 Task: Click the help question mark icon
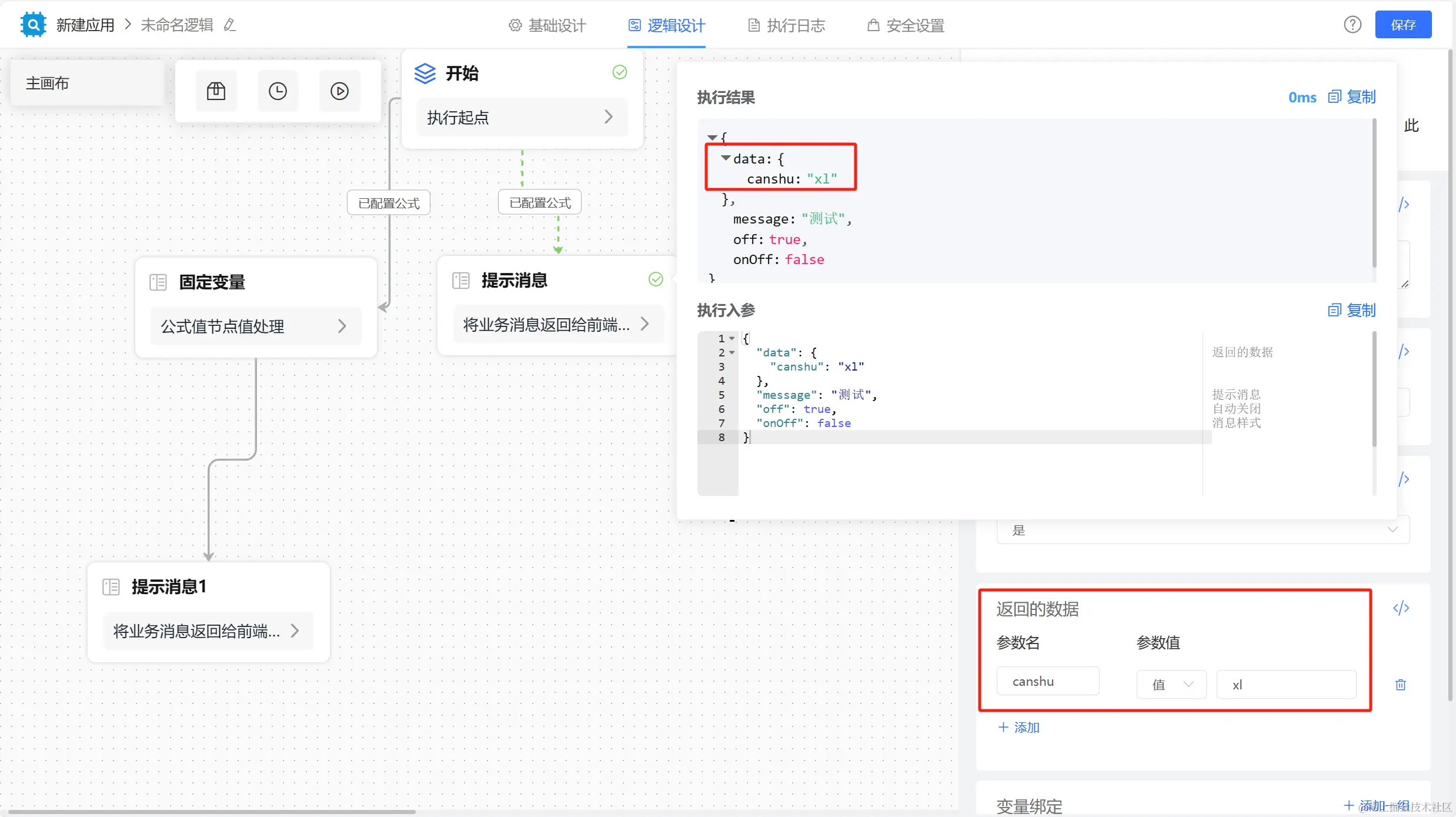[x=1352, y=25]
